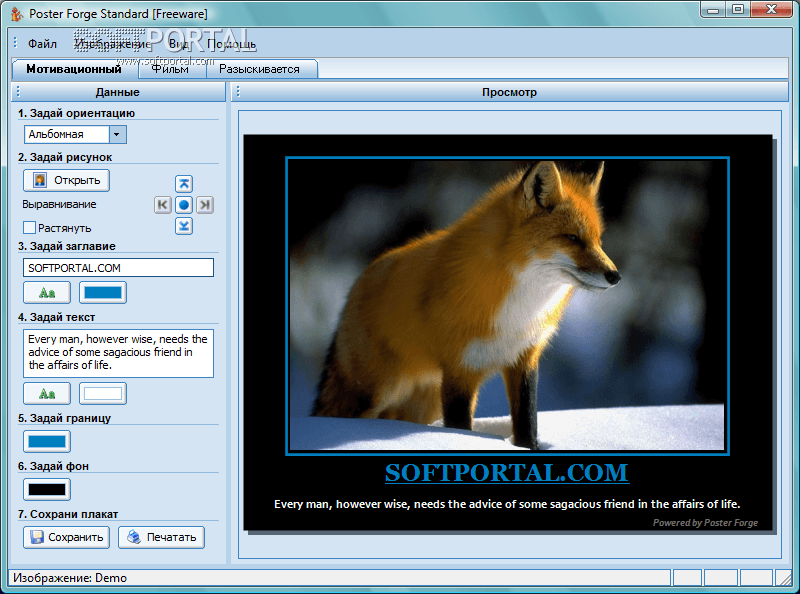Click the 7. Сохрани плакат heading
This screenshot has width=800, height=594.
click(x=68, y=514)
